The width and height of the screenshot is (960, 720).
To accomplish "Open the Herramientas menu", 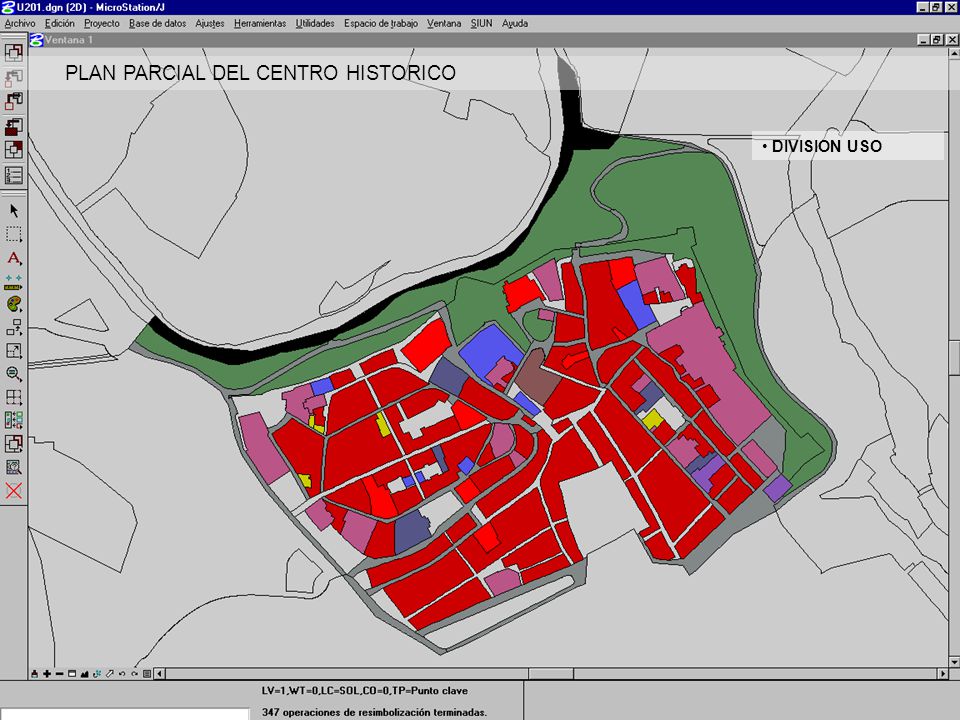I will point(260,23).
